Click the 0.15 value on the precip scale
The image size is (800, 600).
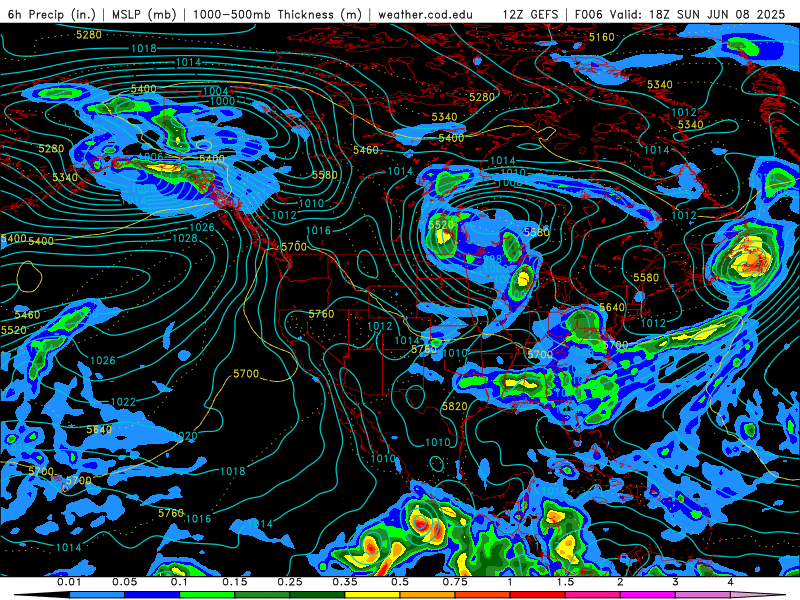coord(235,582)
